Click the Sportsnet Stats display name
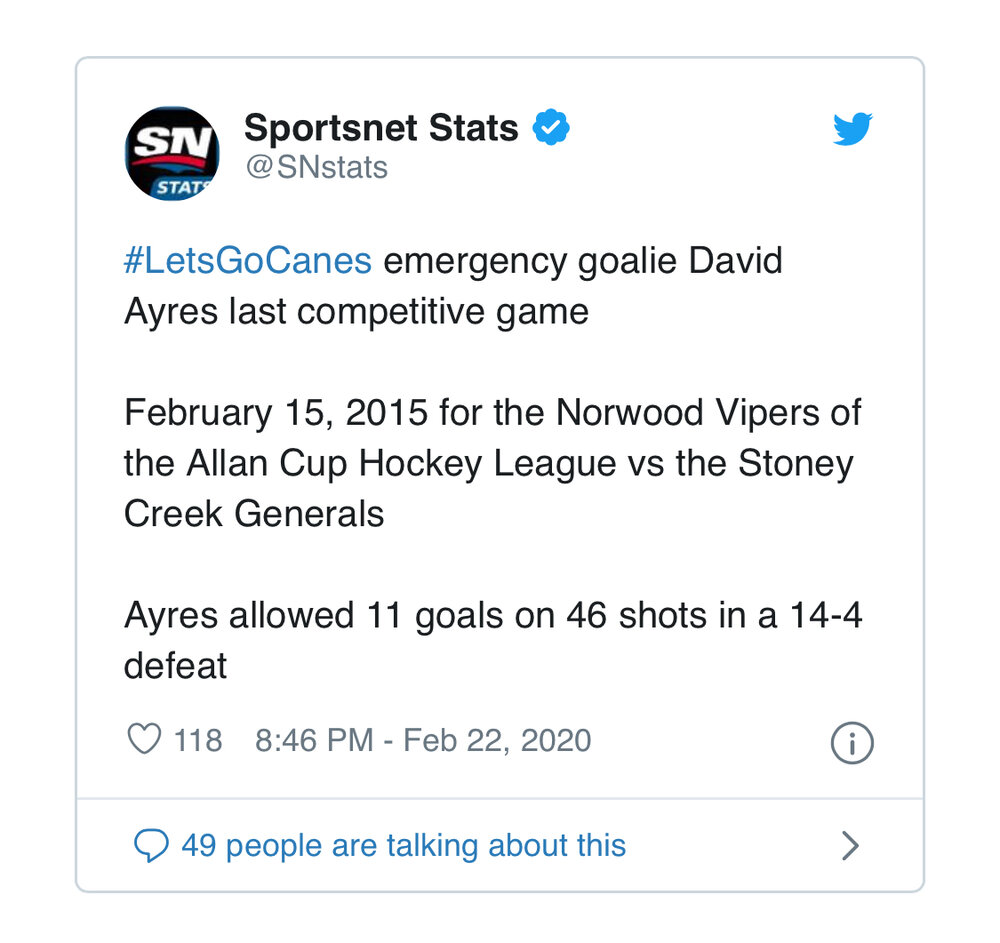This screenshot has height=943, width=1000. click(381, 128)
